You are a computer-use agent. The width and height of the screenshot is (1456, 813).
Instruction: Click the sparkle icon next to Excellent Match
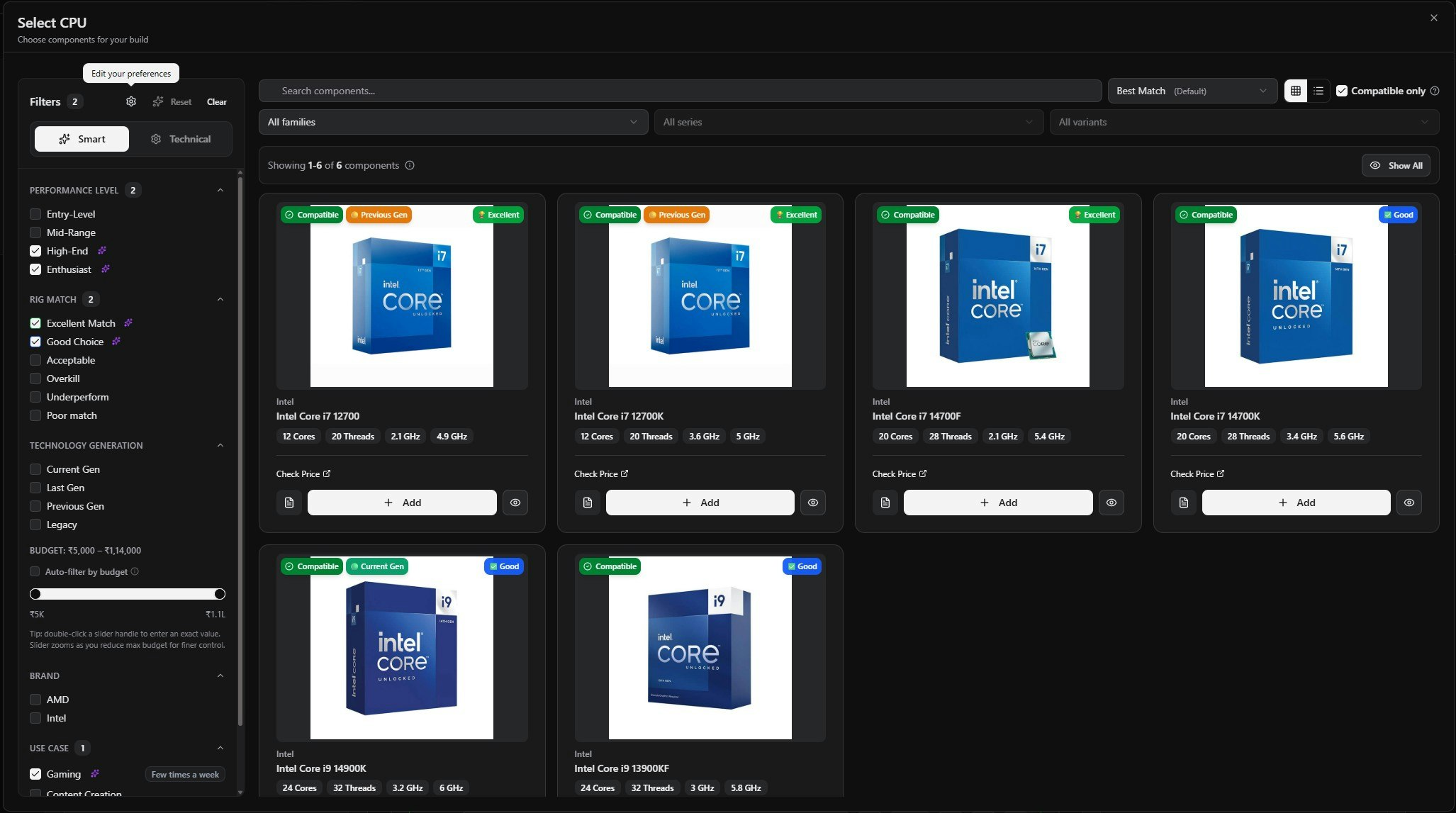pos(128,323)
